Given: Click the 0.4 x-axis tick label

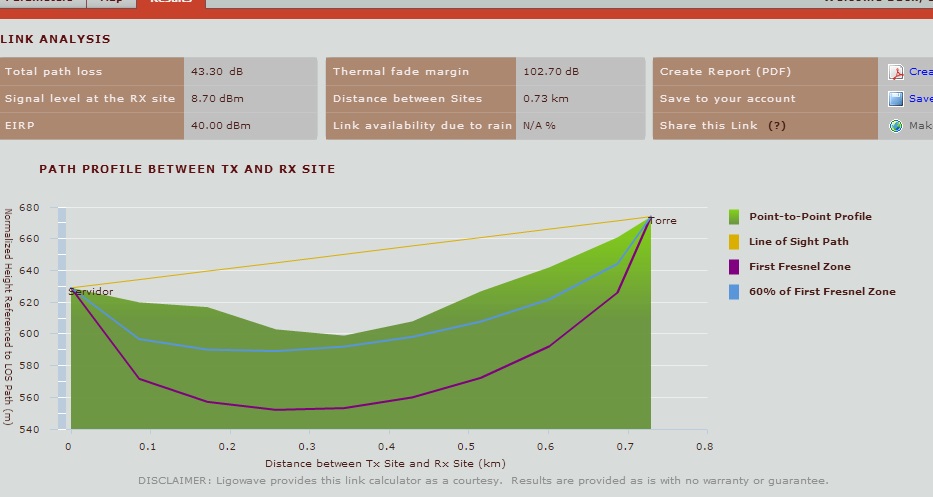Looking at the screenshot, I should point(386,446).
